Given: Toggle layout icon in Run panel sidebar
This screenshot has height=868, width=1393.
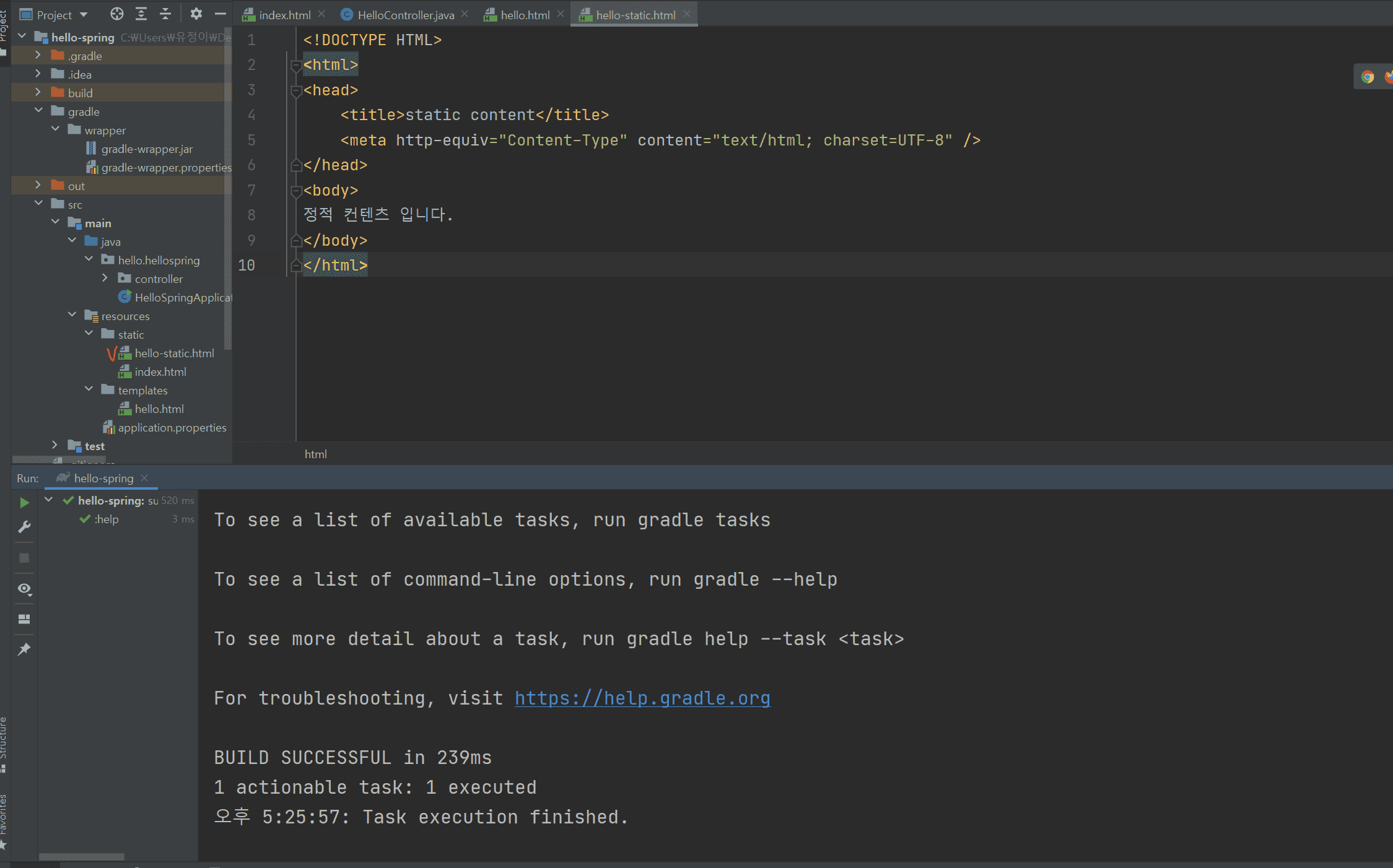Looking at the screenshot, I should click(x=24, y=619).
